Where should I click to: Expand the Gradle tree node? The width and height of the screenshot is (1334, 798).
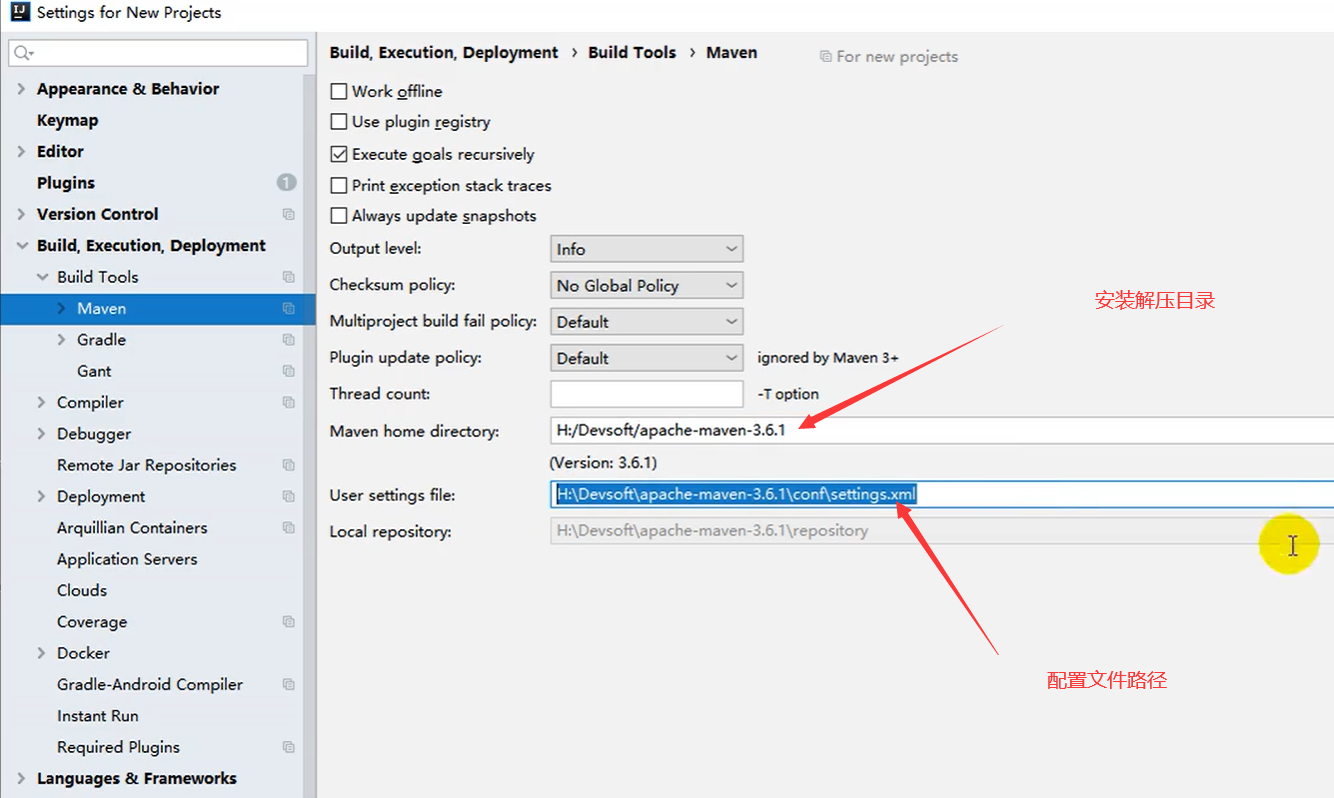coord(62,340)
